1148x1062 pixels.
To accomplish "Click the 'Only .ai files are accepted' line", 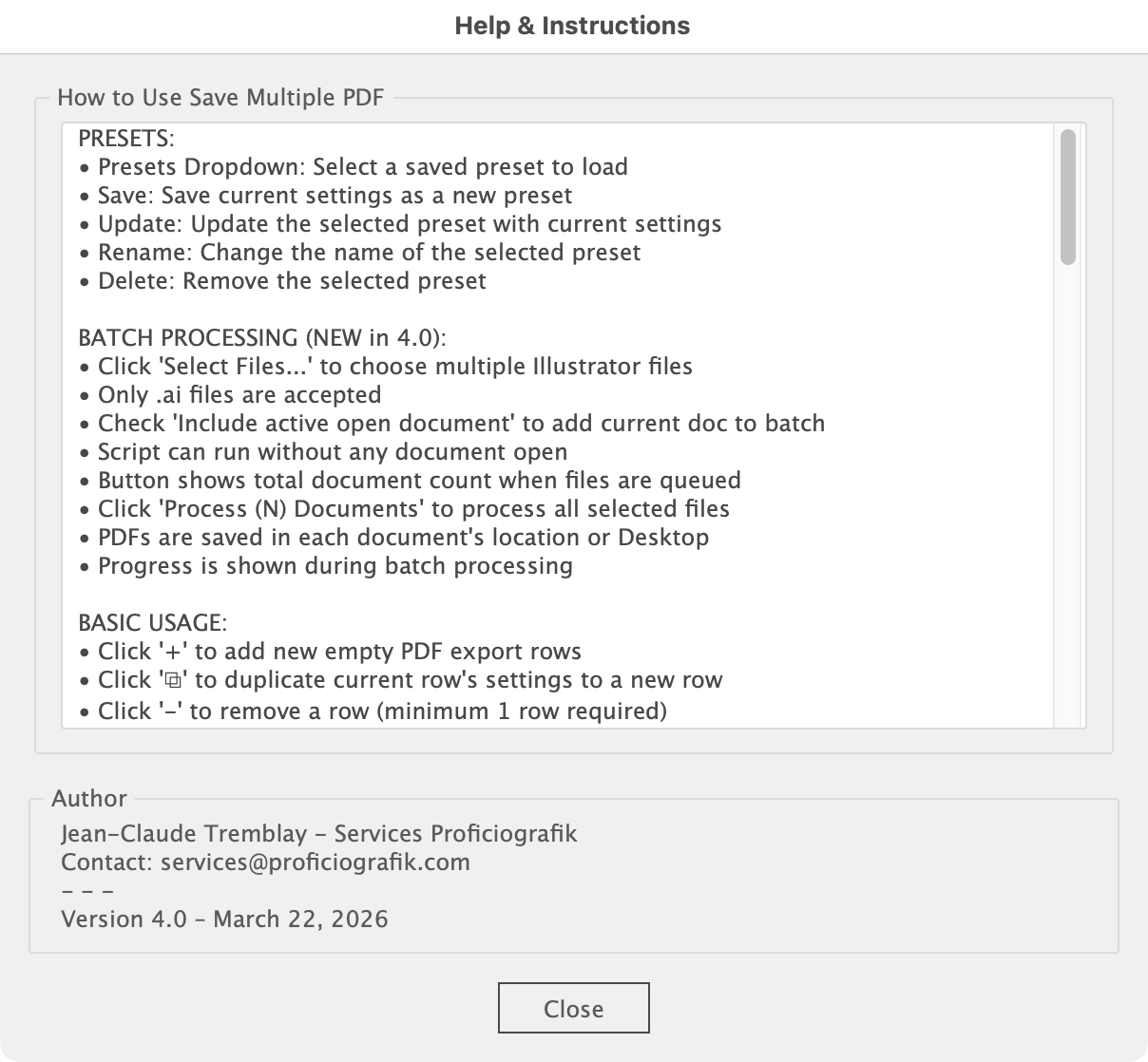I will tap(239, 395).
